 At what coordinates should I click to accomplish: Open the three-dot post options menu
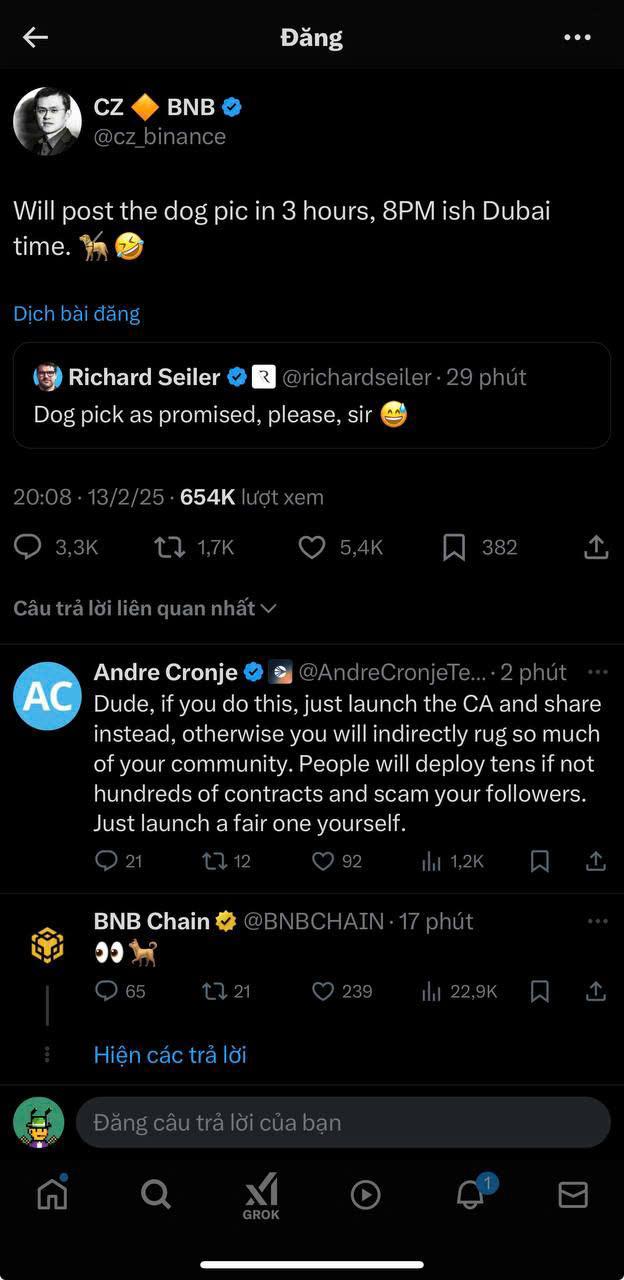[577, 38]
